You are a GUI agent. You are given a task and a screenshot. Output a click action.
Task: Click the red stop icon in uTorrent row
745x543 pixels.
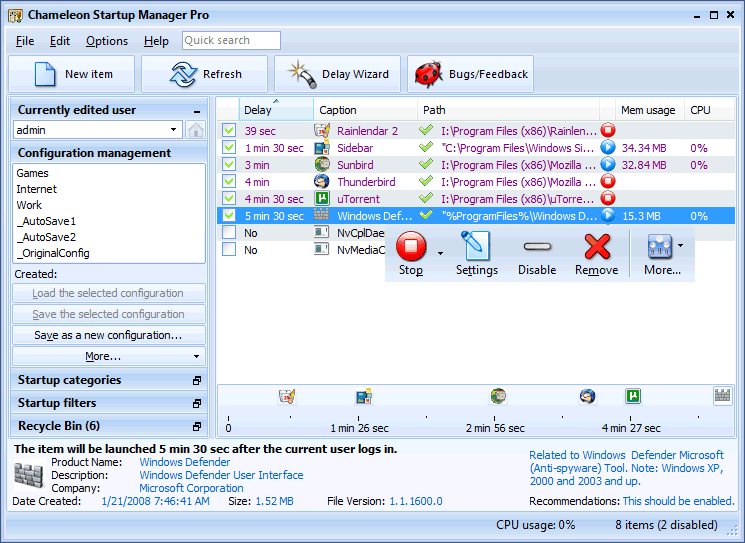(608, 198)
